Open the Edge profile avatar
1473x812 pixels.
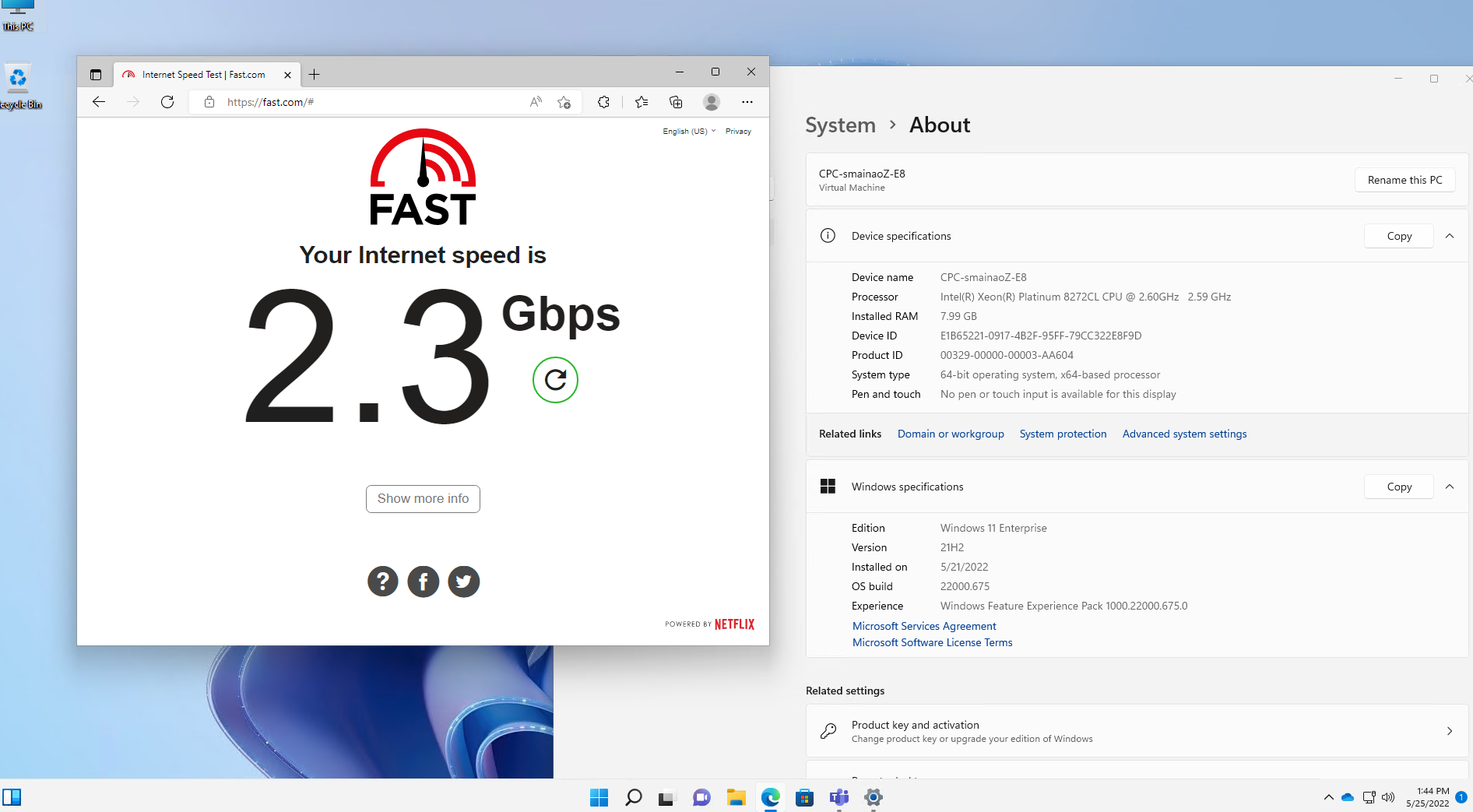[711, 102]
